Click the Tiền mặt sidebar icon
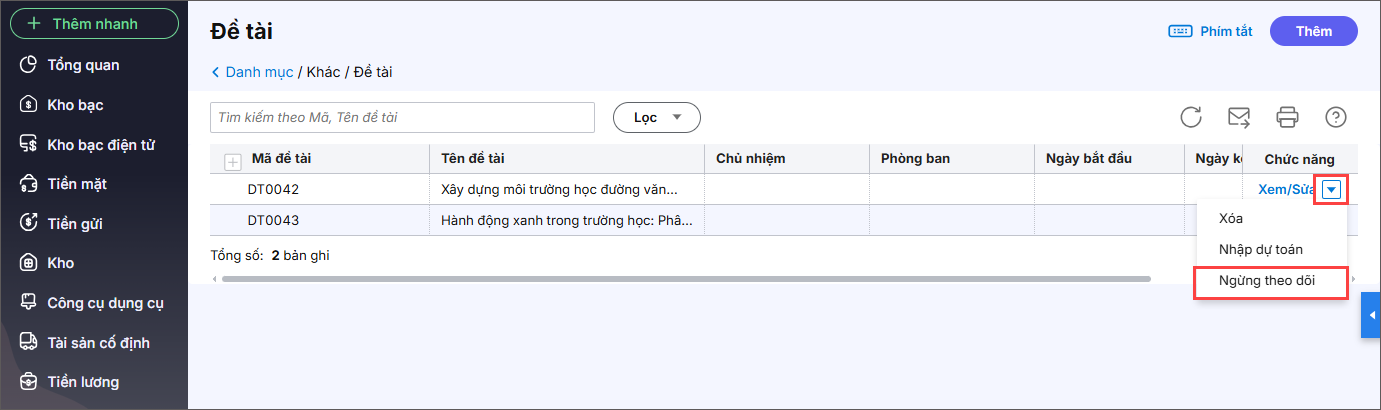The height and width of the screenshot is (410, 1381). 29,184
